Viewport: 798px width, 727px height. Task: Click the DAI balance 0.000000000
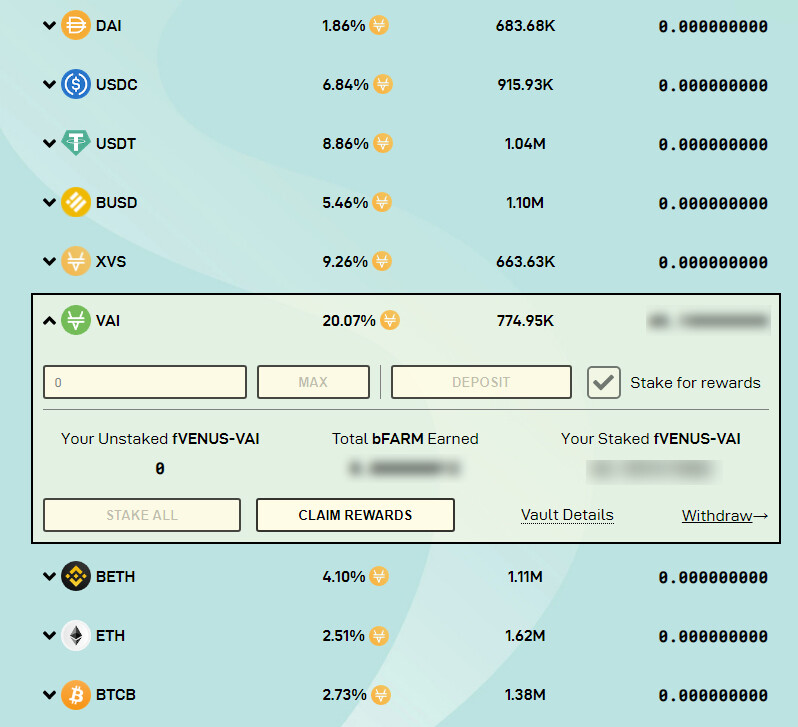click(x=713, y=26)
